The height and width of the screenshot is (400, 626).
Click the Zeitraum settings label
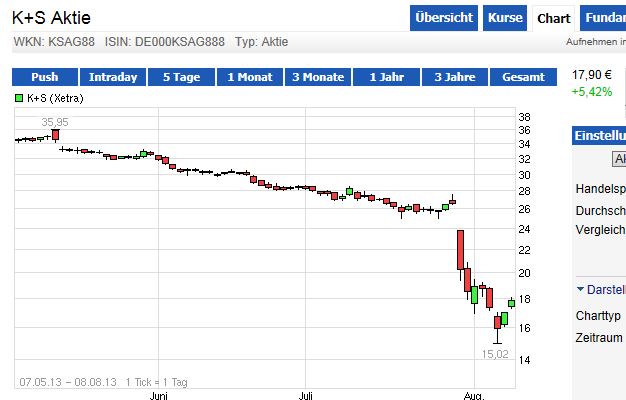tap(599, 338)
